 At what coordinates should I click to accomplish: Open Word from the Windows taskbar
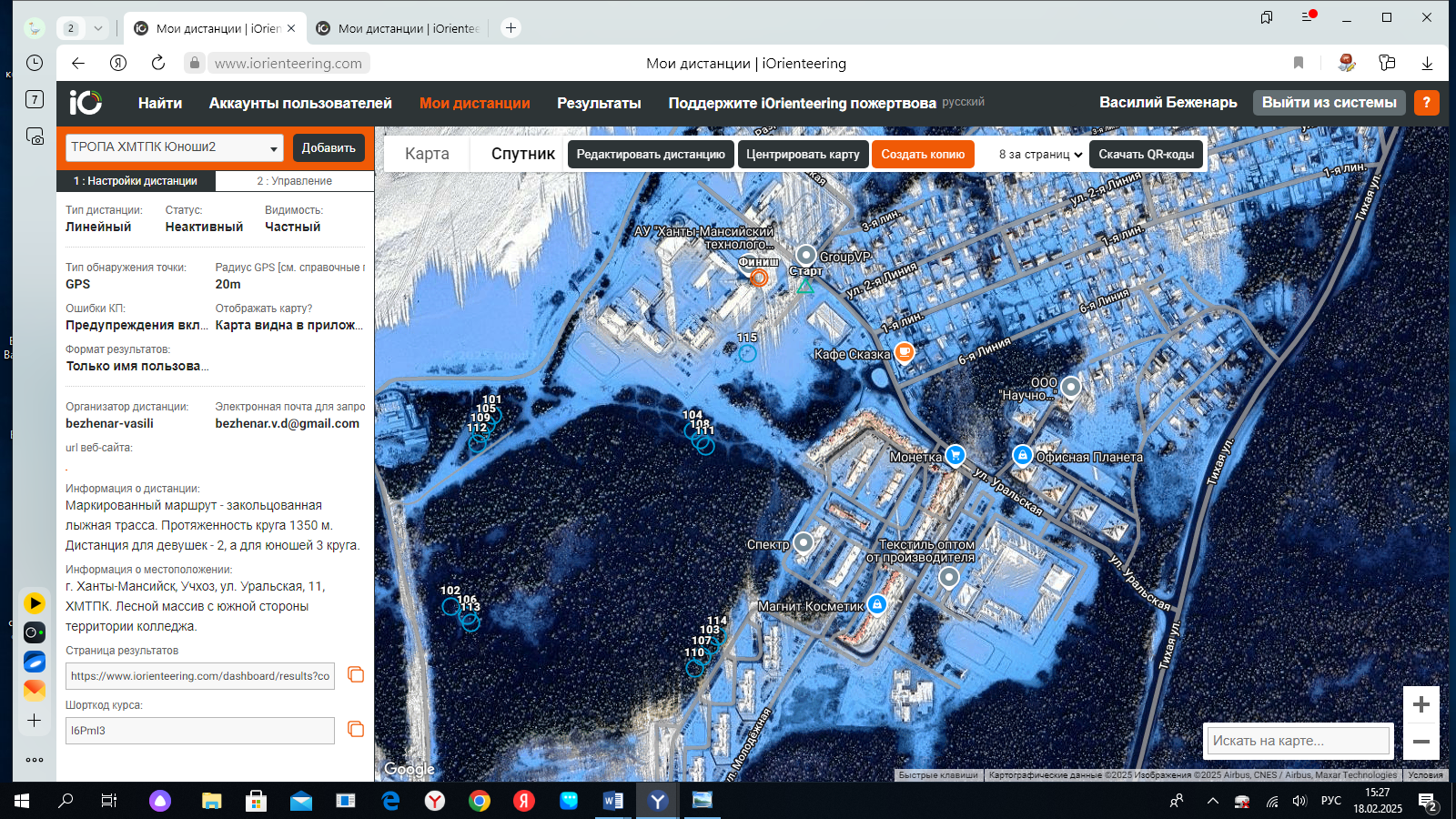(x=612, y=801)
